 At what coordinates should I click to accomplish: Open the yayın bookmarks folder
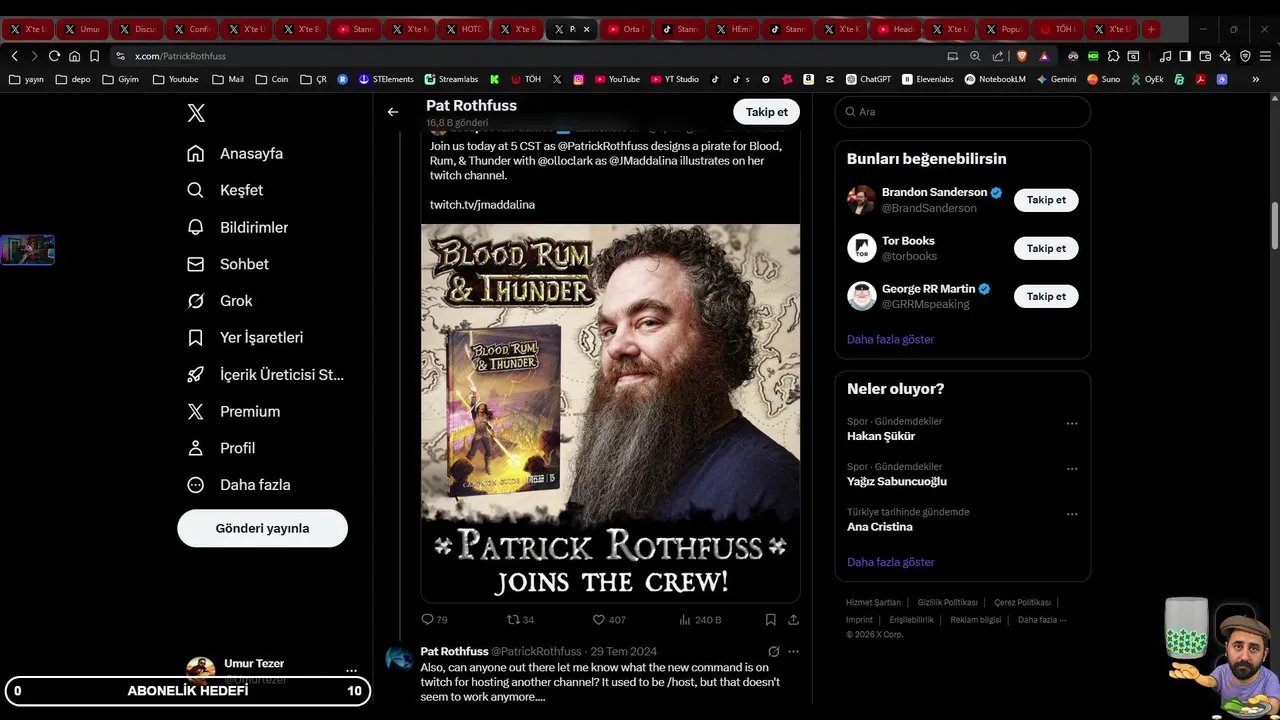tap(27, 79)
